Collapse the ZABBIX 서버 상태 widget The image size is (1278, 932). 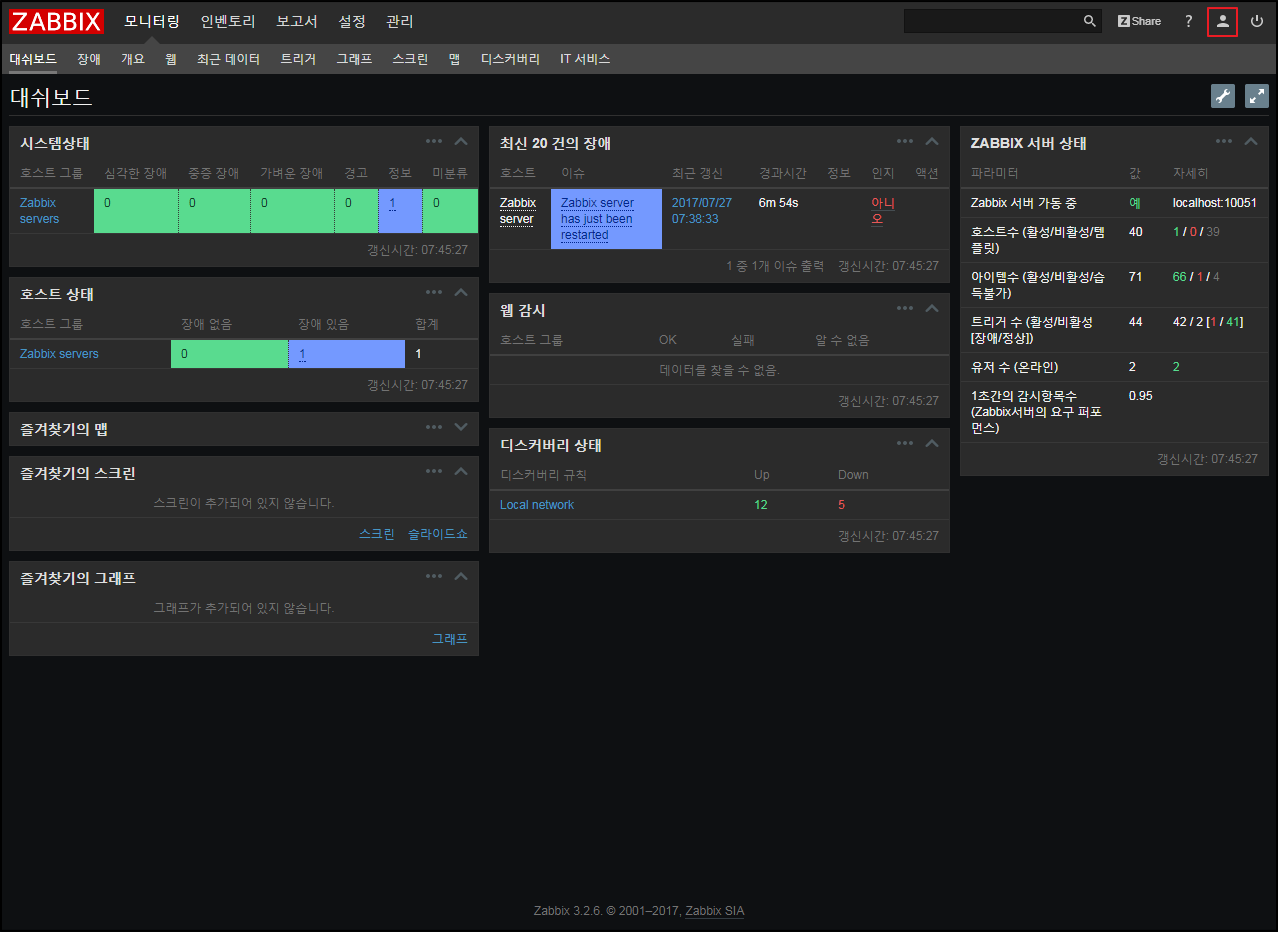point(1251,141)
